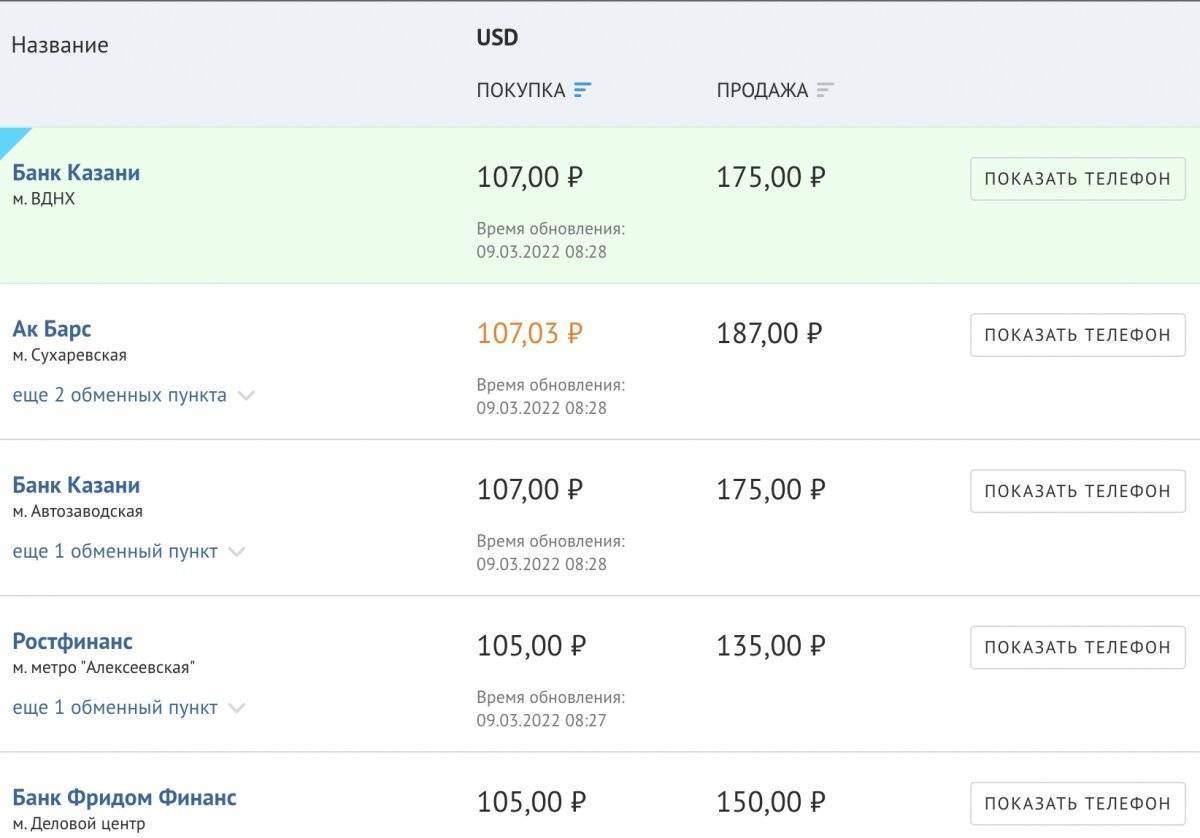Click the Название column header
The width and height of the screenshot is (1200, 838).
click(x=60, y=45)
